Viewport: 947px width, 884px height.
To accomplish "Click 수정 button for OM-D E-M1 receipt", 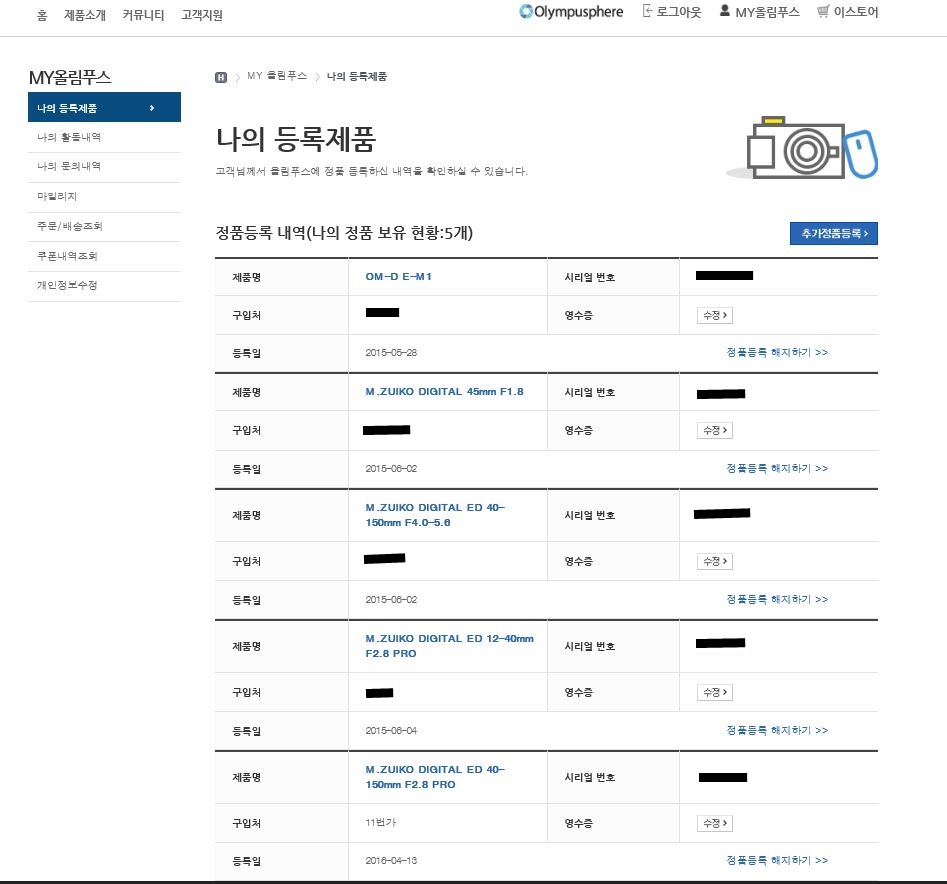I will pos(714,315).
